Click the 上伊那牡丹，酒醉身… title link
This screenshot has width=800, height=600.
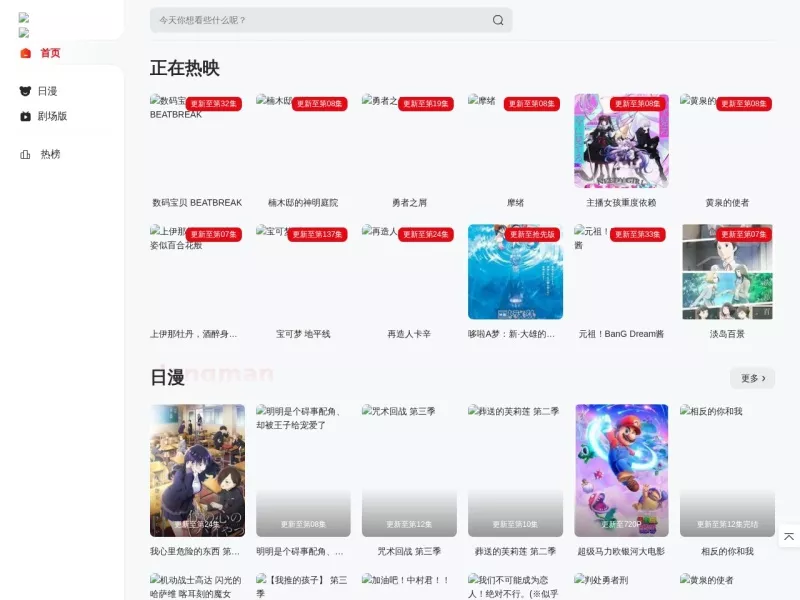coord(193,334)
